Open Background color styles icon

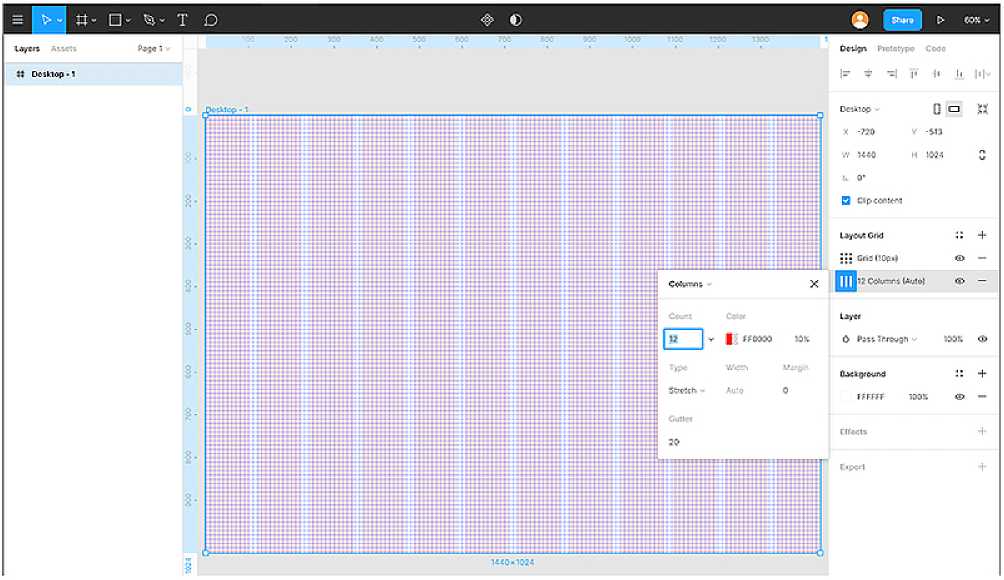point(959,374)
